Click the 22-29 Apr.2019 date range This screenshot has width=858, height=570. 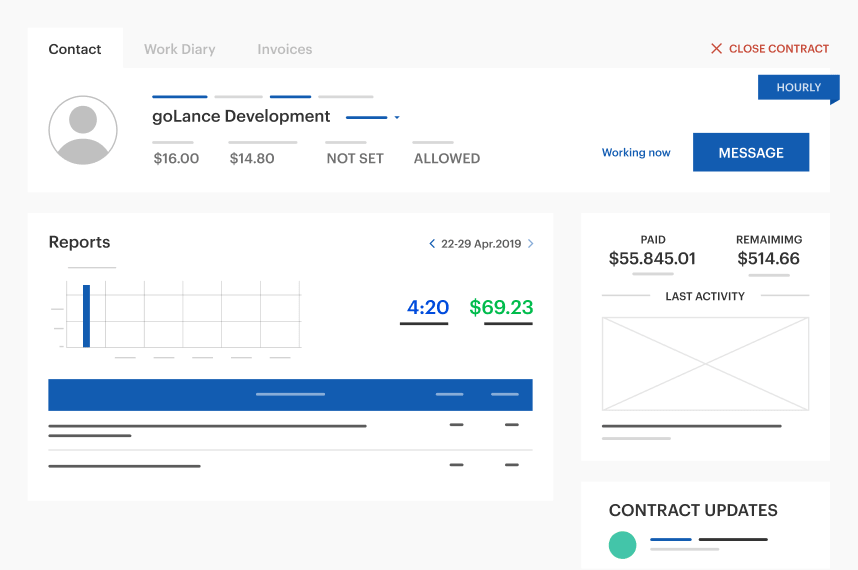click(481, 244)
